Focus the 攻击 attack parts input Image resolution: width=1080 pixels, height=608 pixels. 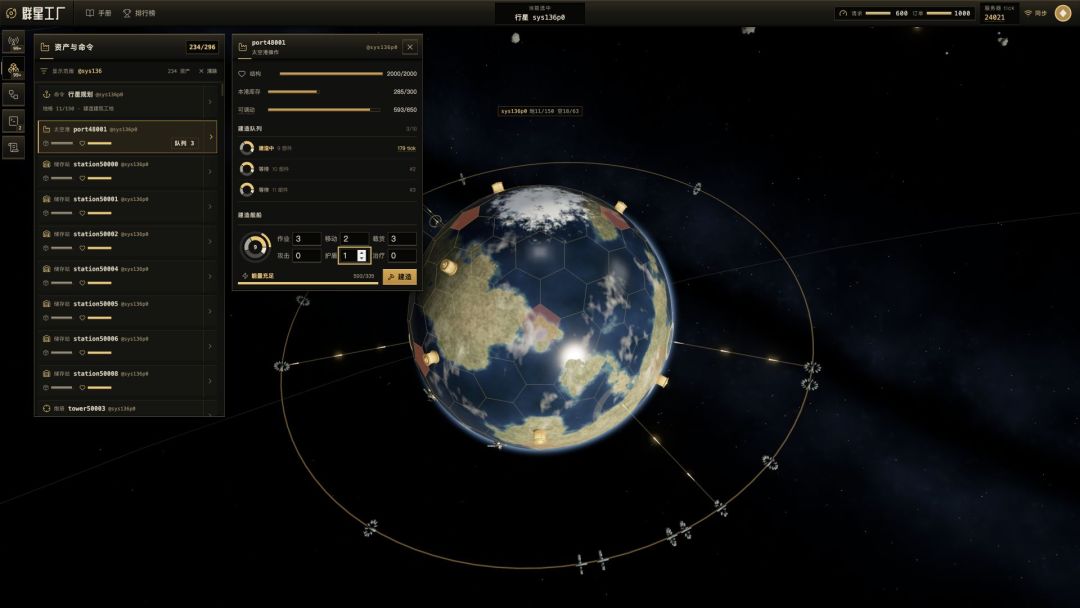[307, 255]
